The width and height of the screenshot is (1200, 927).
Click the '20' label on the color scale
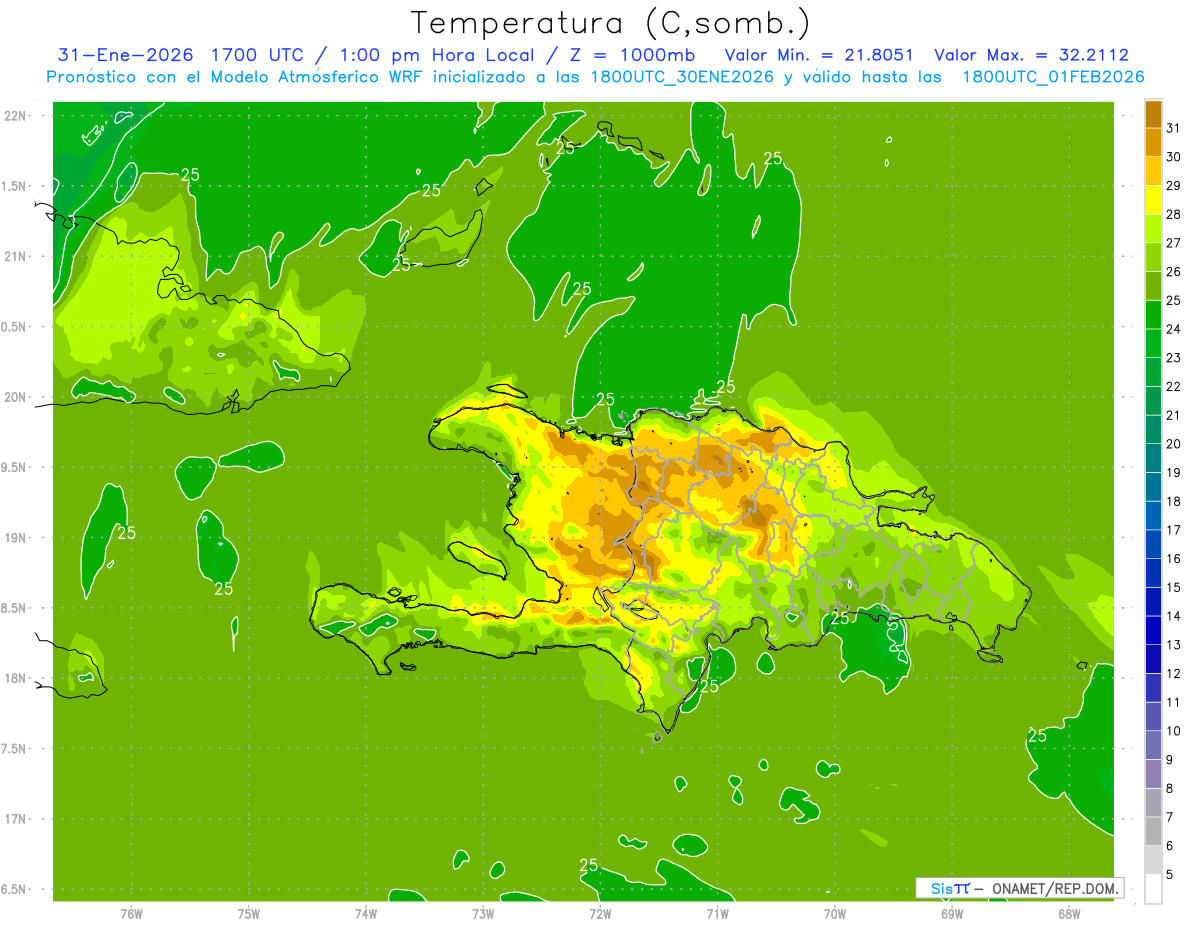[1174, 444]
